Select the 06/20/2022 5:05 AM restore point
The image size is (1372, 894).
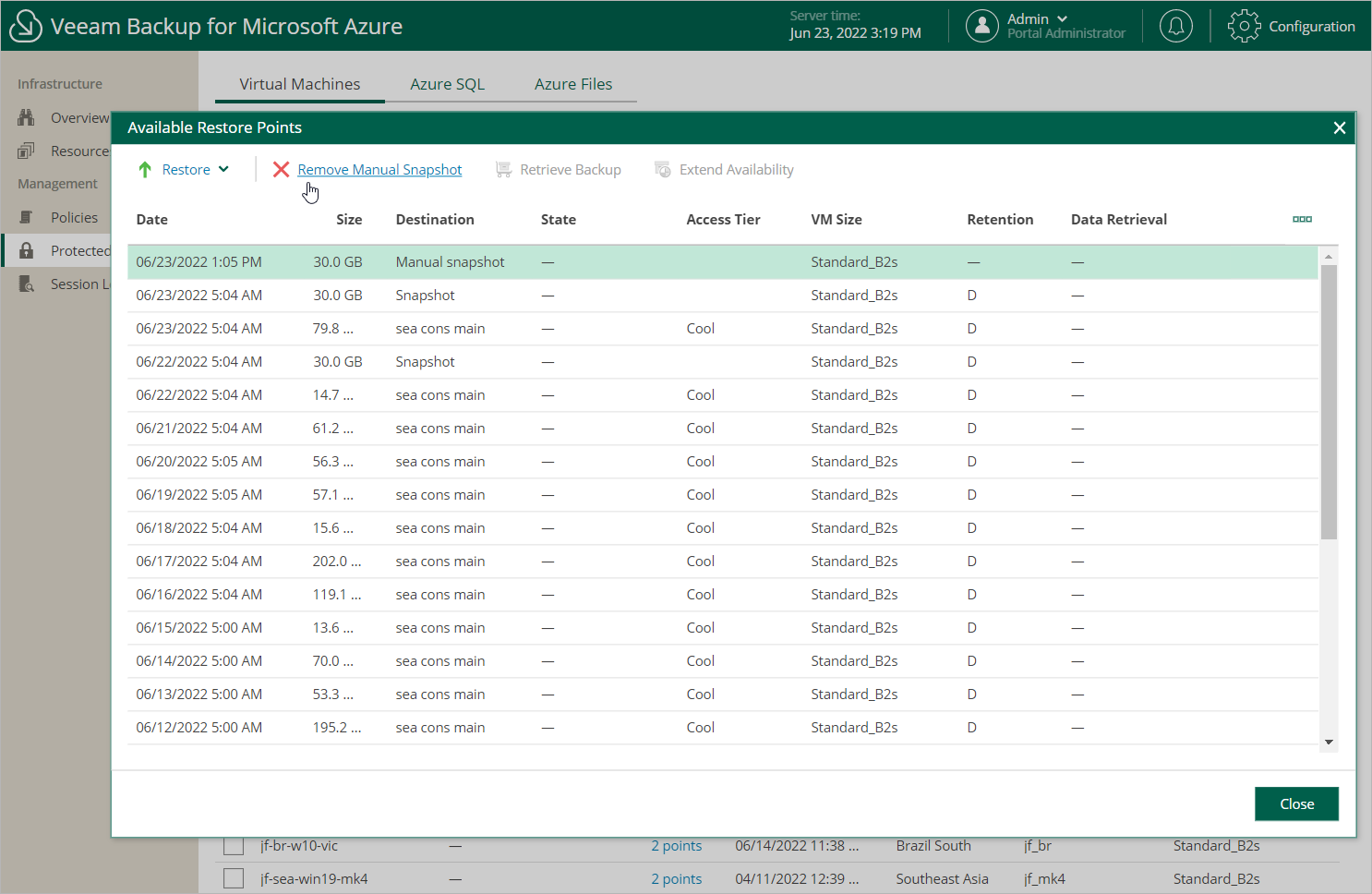pos(723,462)
